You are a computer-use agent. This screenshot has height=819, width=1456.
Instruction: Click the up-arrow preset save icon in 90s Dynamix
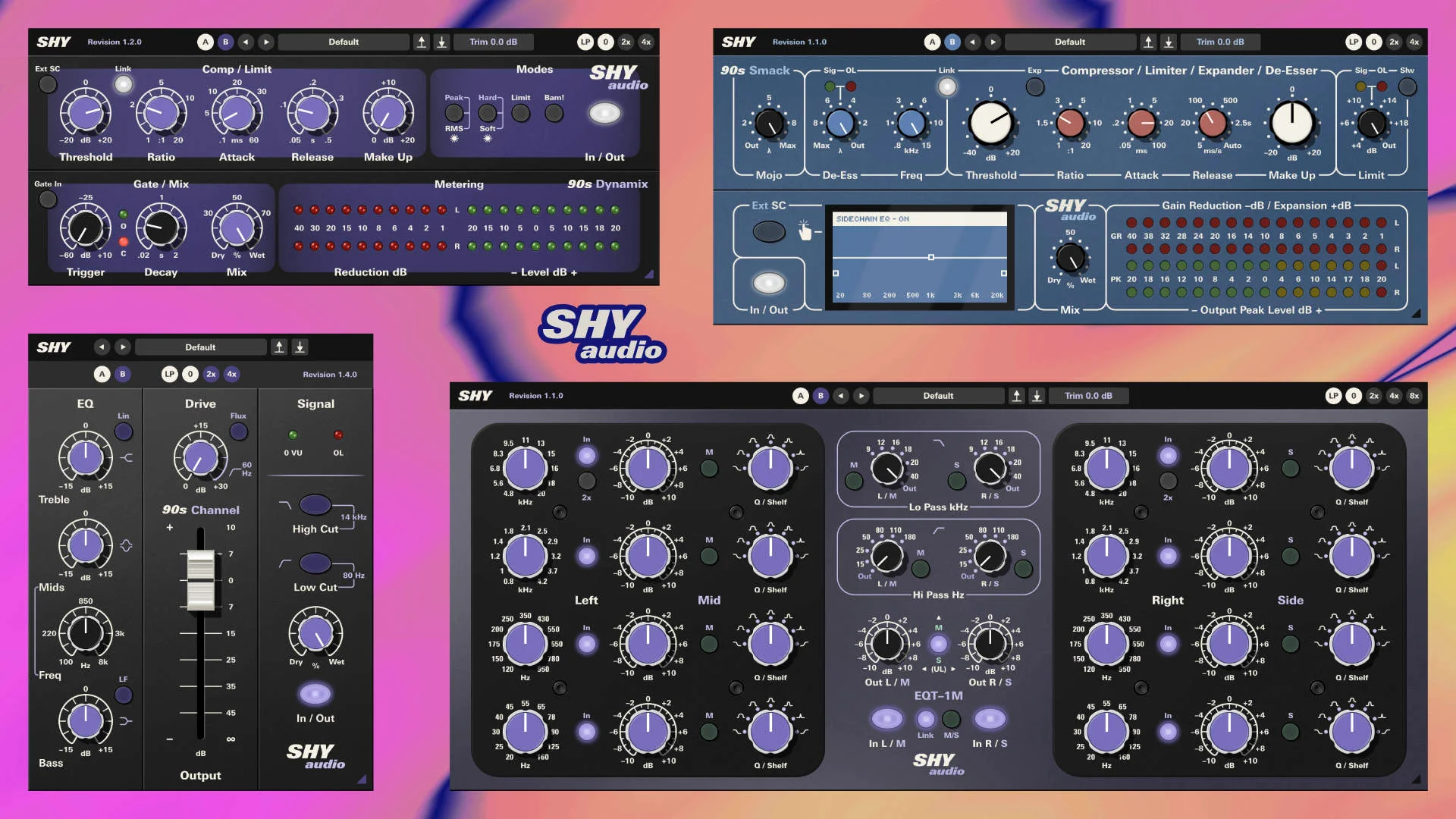pos(422,42)
